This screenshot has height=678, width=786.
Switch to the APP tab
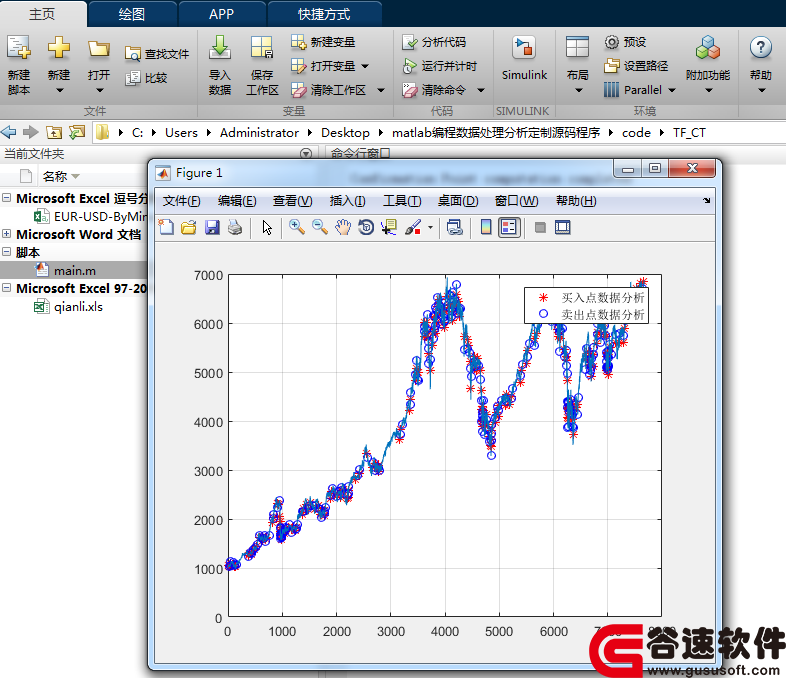[222, 14]
